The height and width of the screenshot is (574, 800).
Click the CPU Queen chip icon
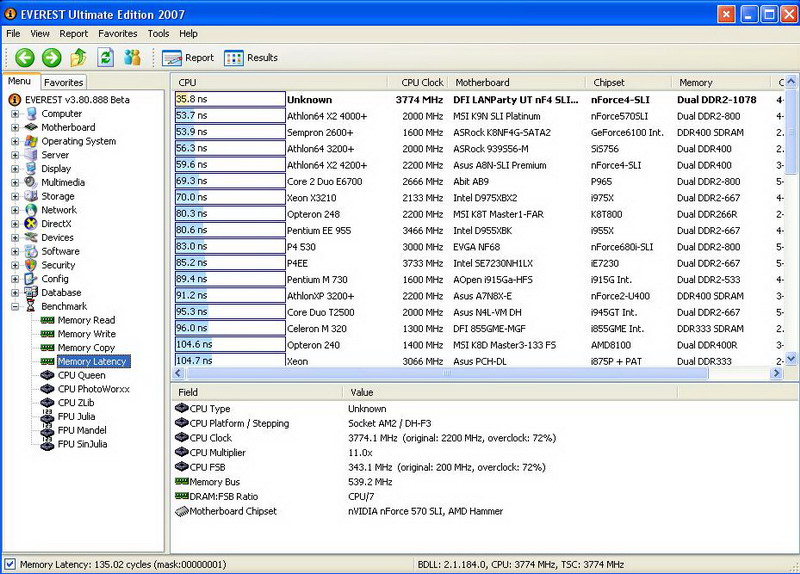(x=47, y=375)
